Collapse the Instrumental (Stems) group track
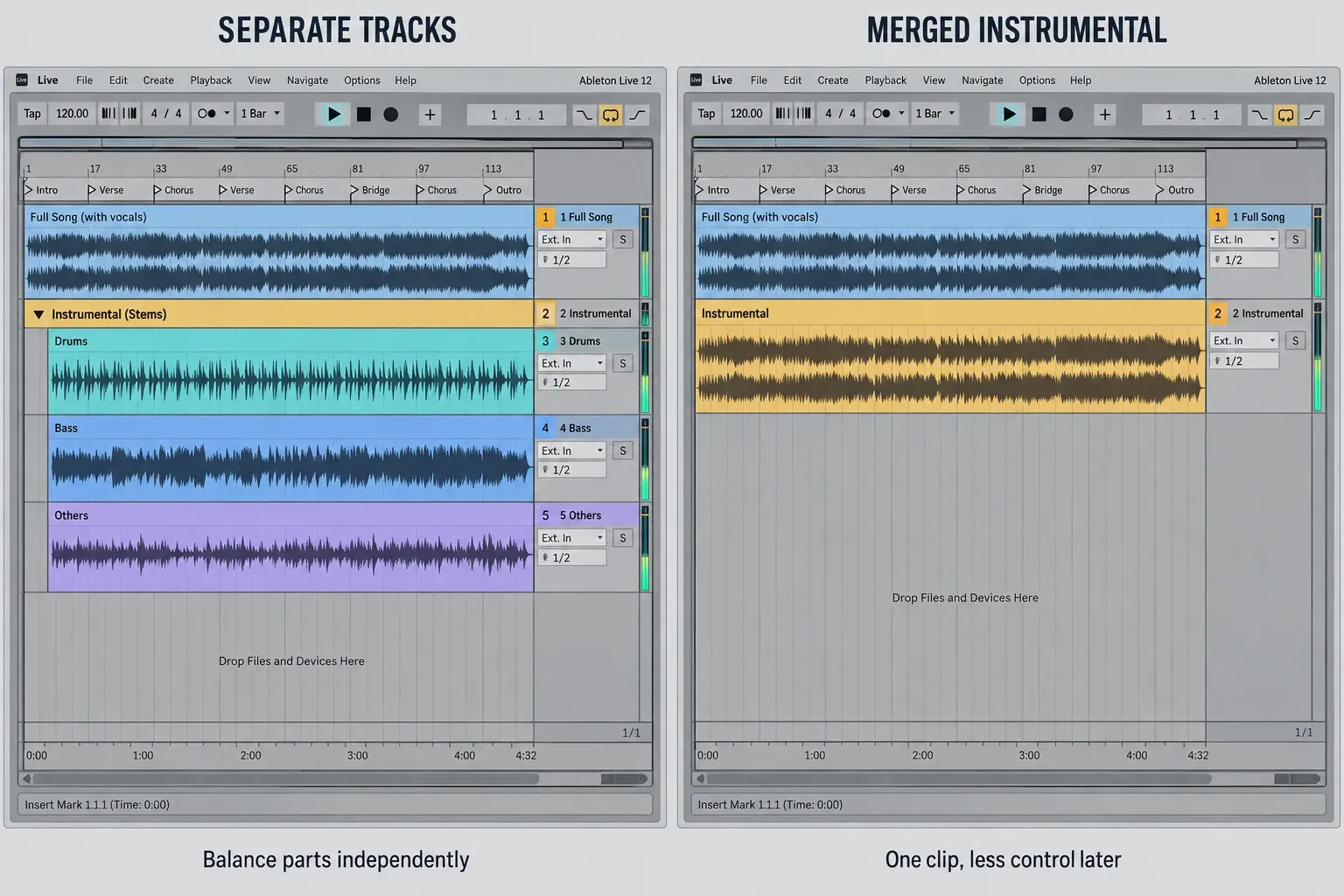 pos(38,314)
